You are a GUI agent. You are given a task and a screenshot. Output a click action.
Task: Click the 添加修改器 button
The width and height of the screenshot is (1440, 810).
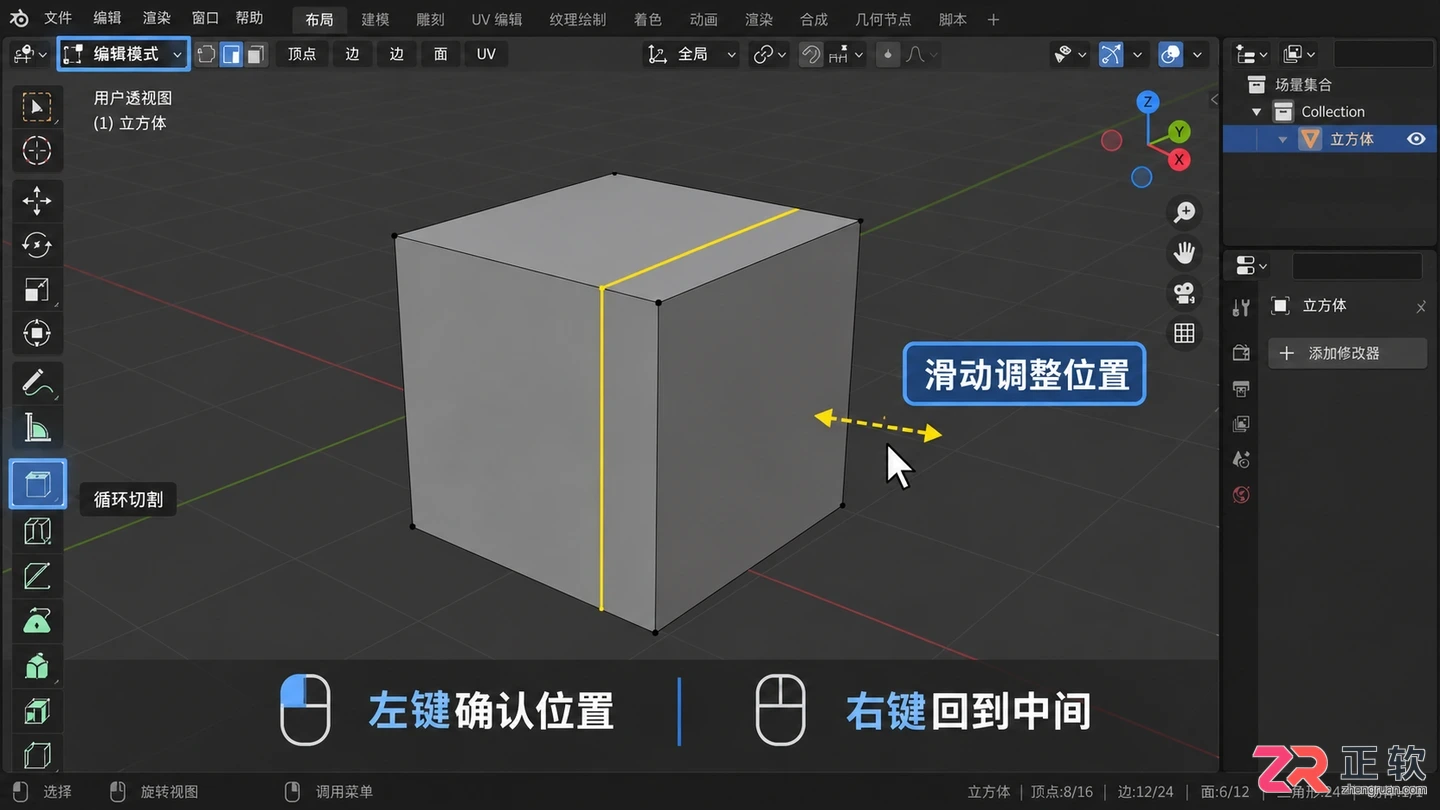pos(1347,353)
